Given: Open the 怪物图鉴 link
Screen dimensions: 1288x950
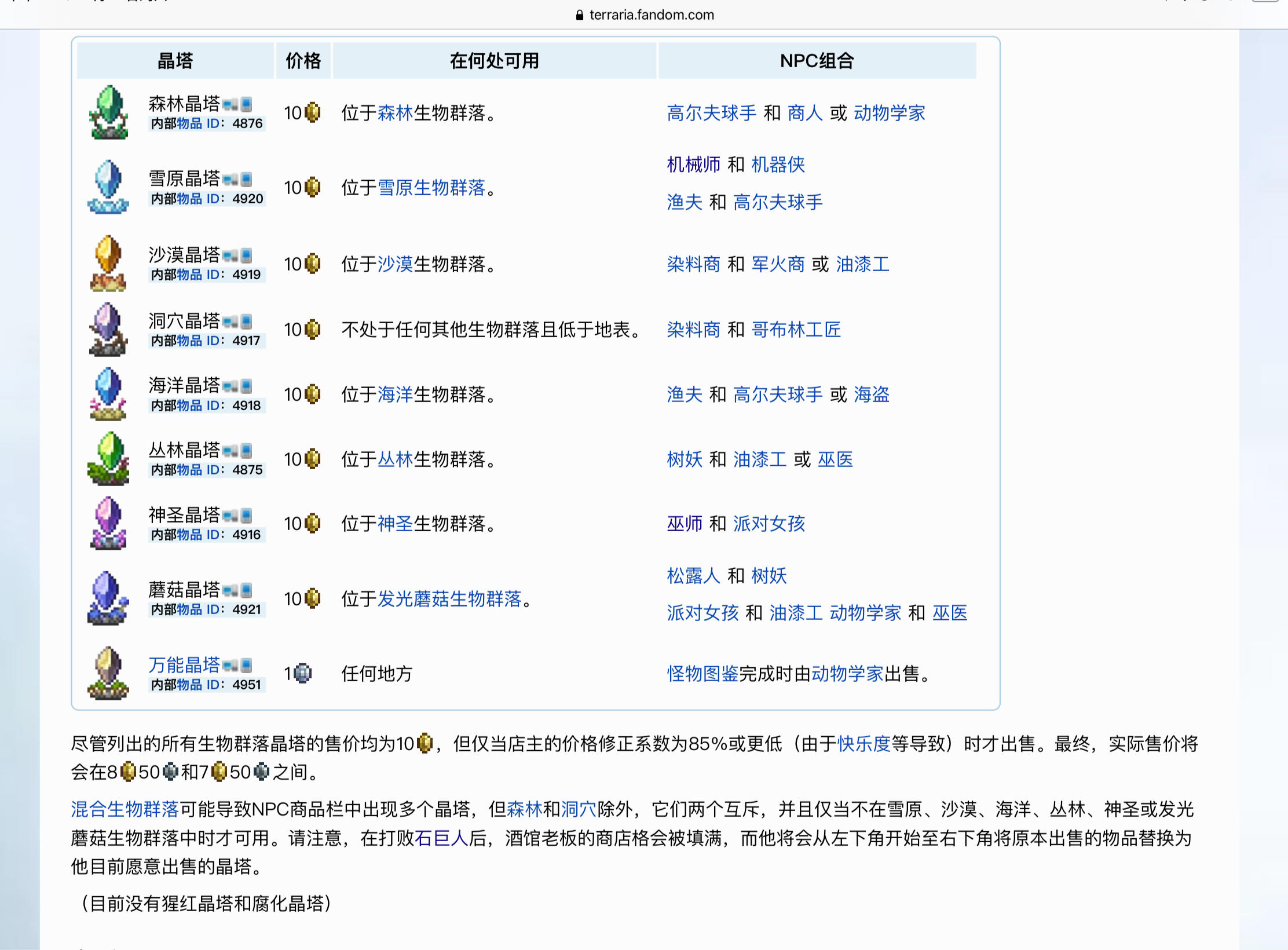Looking at the screenshot, I should tap(702, 673).
